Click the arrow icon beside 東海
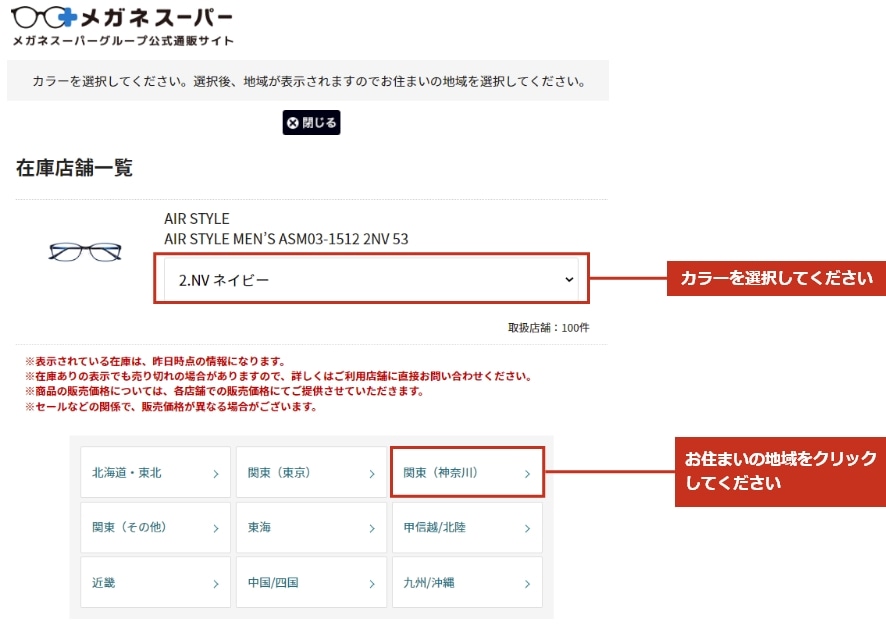This screenshot has width=886, height=629. 371,528
